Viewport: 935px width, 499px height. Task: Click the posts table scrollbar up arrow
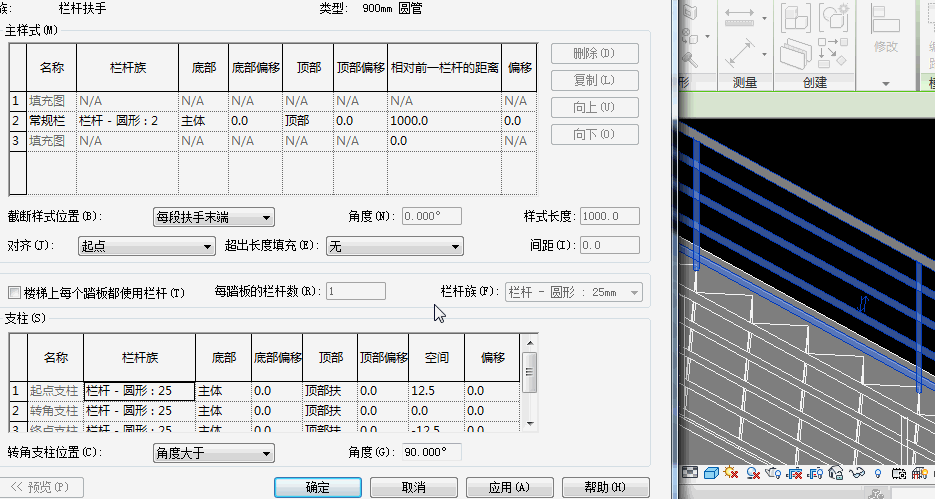pyautogui.click(x=529, y=343)
